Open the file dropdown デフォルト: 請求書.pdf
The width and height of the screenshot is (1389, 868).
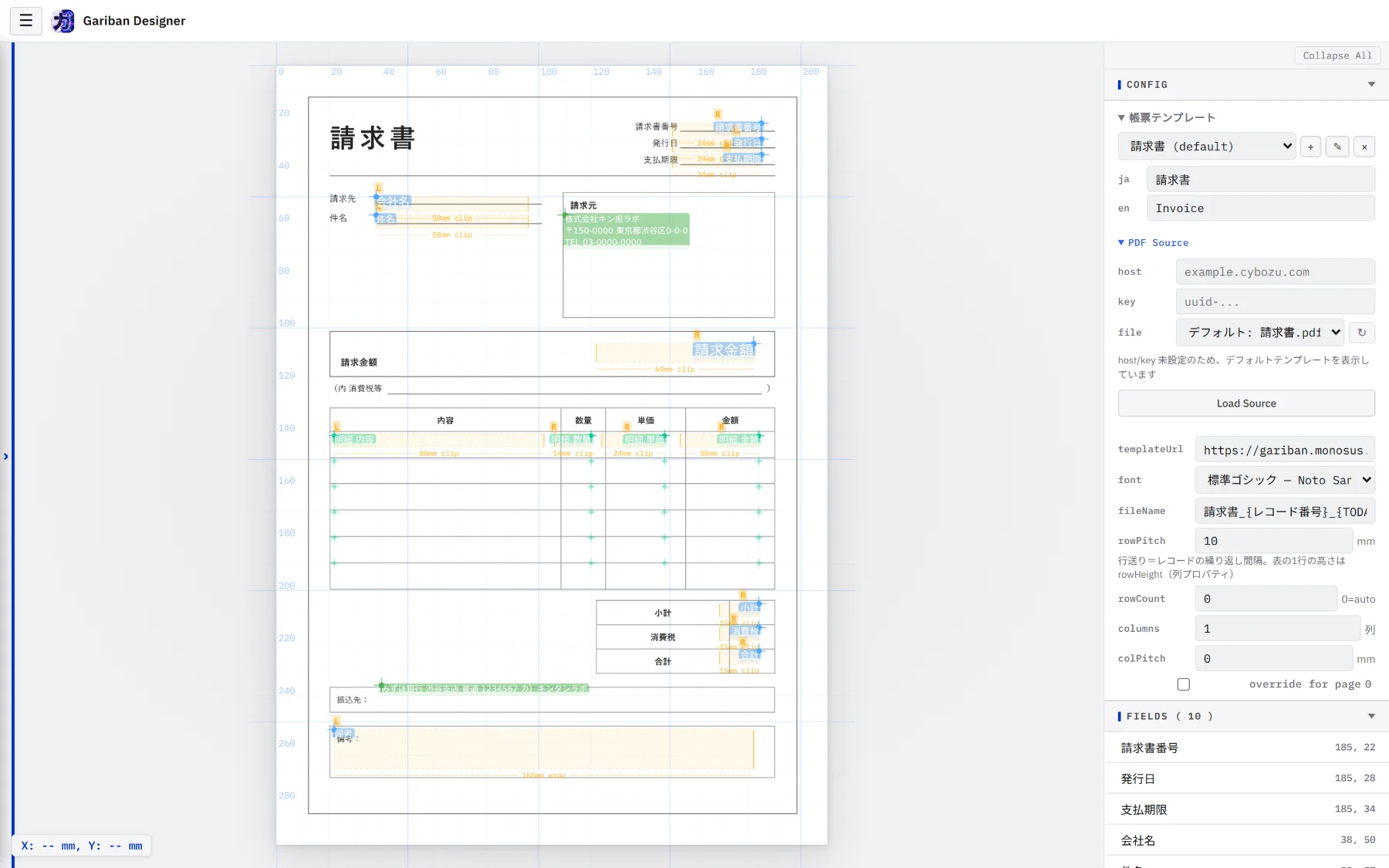tap(1260, 333)
